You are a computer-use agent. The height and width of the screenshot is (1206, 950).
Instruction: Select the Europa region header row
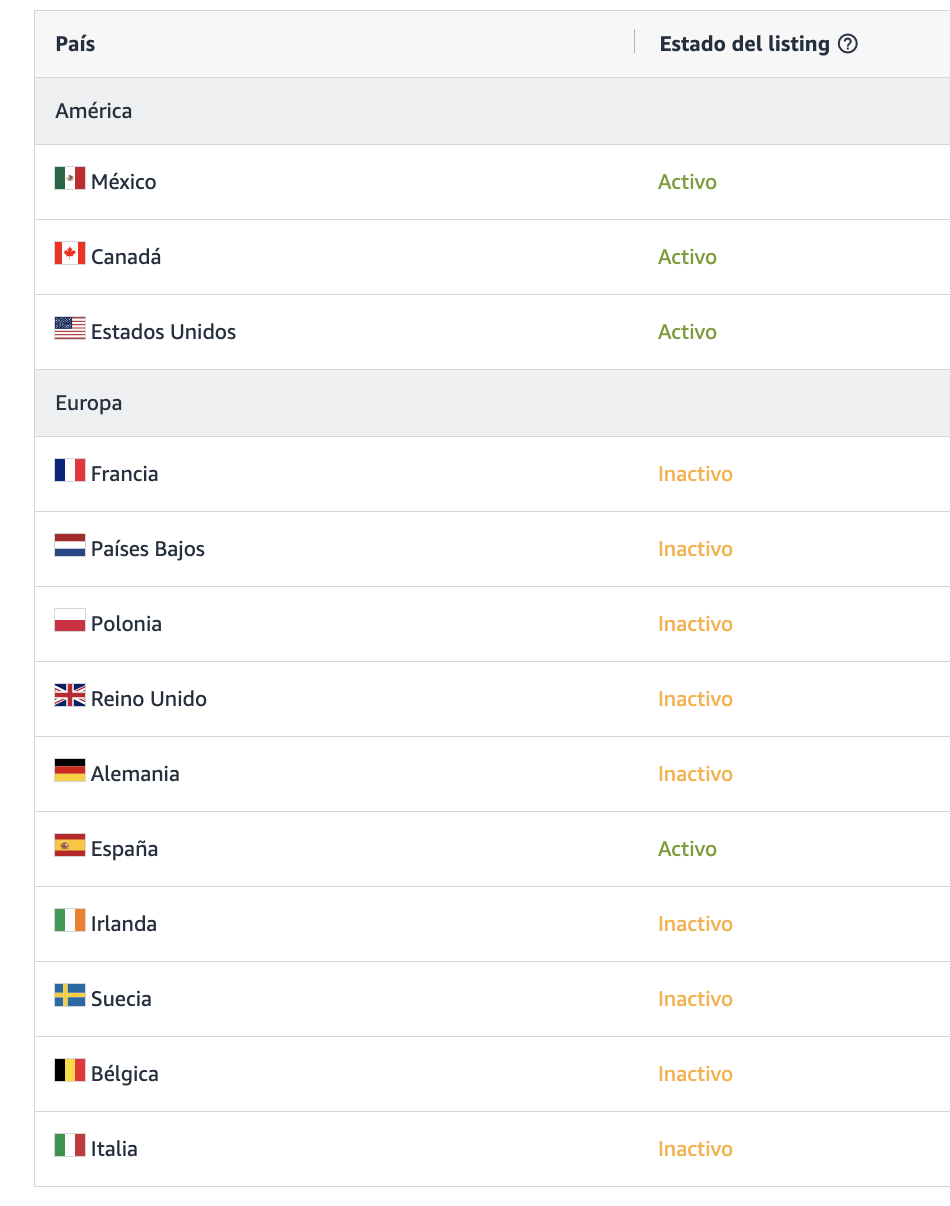pyautogui.click(x=492, y=403)
